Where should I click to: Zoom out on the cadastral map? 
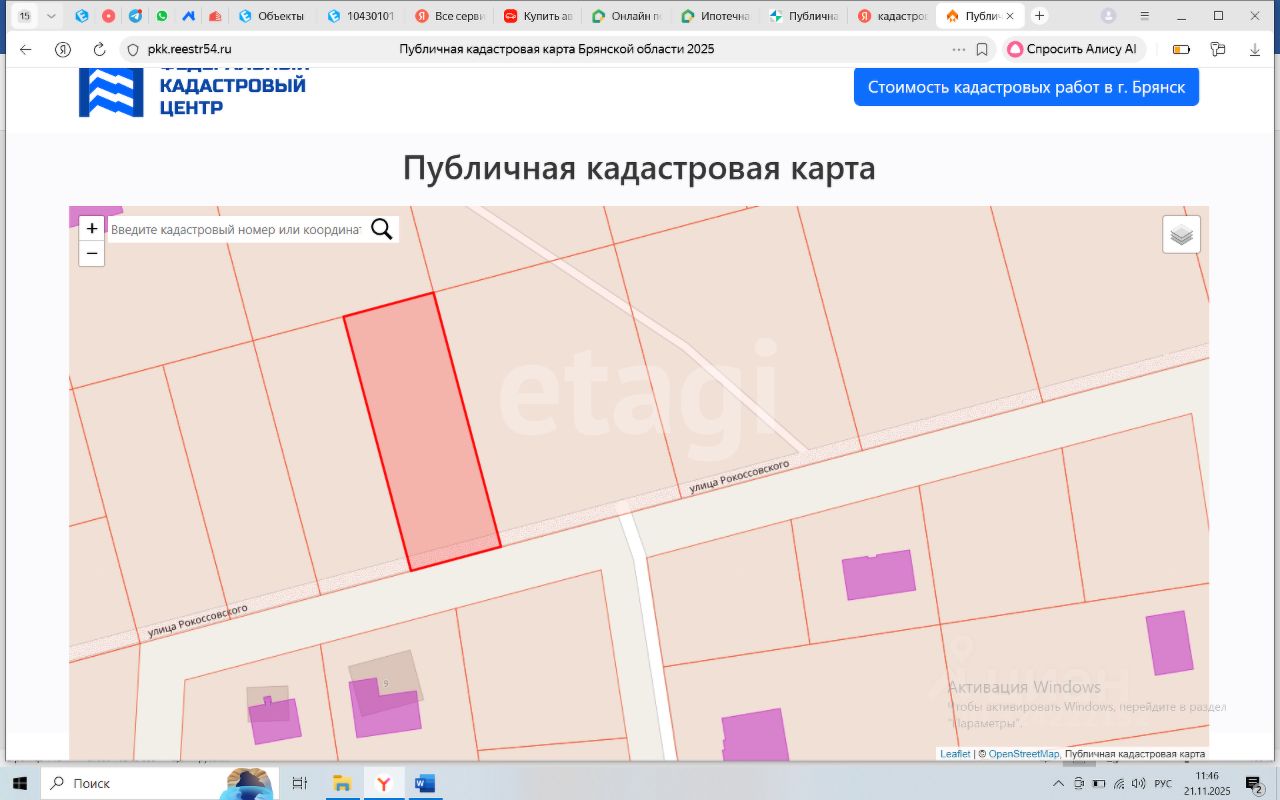click(x=92, y=254)
